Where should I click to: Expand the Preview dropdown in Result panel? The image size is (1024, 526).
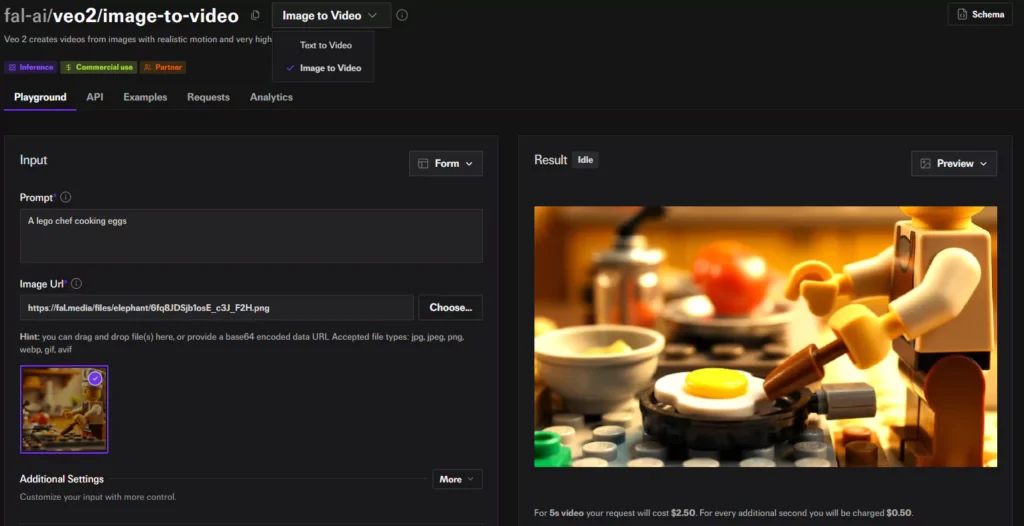tap(953, 163)
